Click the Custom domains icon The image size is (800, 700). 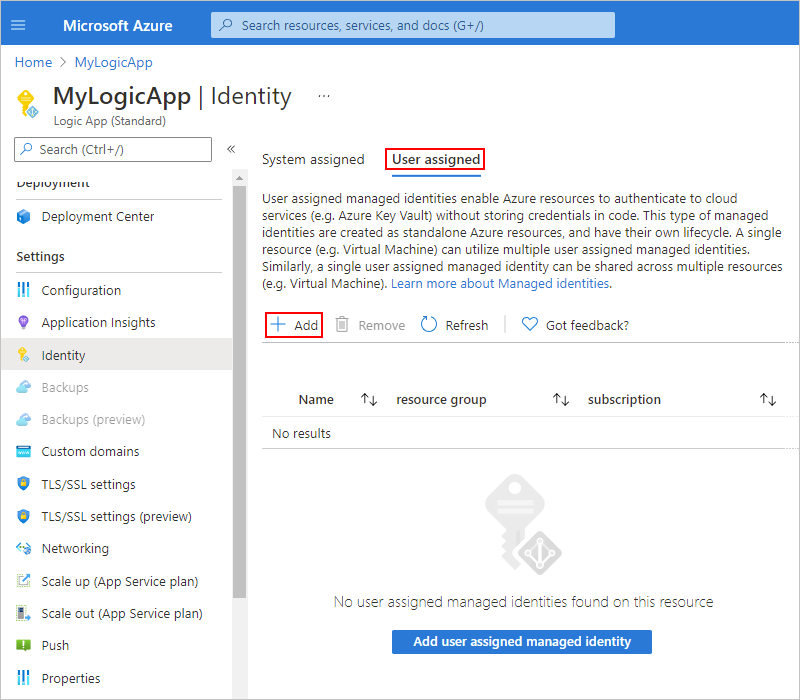(23, 452)
